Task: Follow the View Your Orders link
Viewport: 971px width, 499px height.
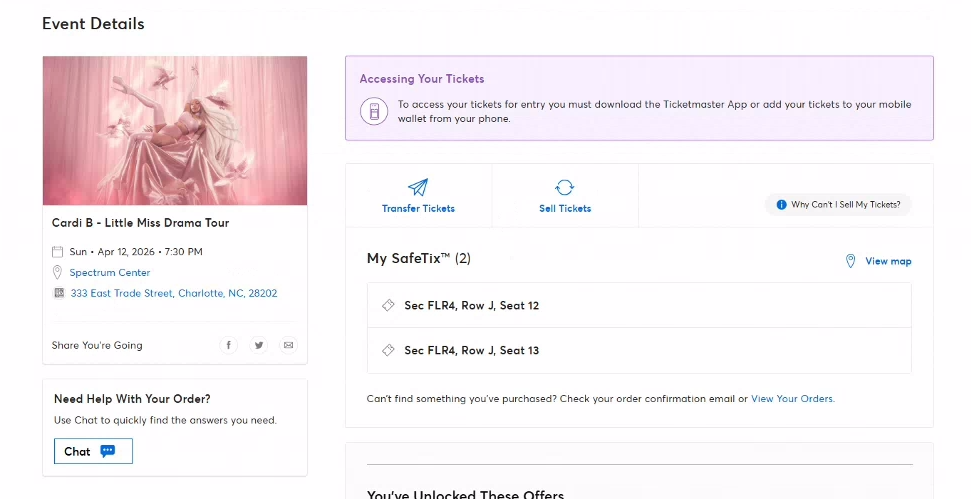Action: pos(793,399)
